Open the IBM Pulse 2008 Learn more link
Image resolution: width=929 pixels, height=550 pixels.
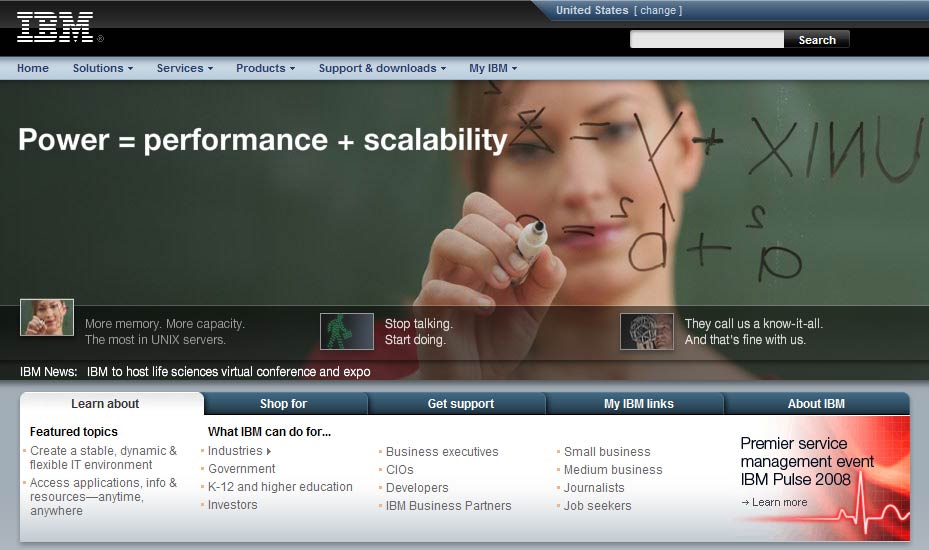[x=778, y=502]
